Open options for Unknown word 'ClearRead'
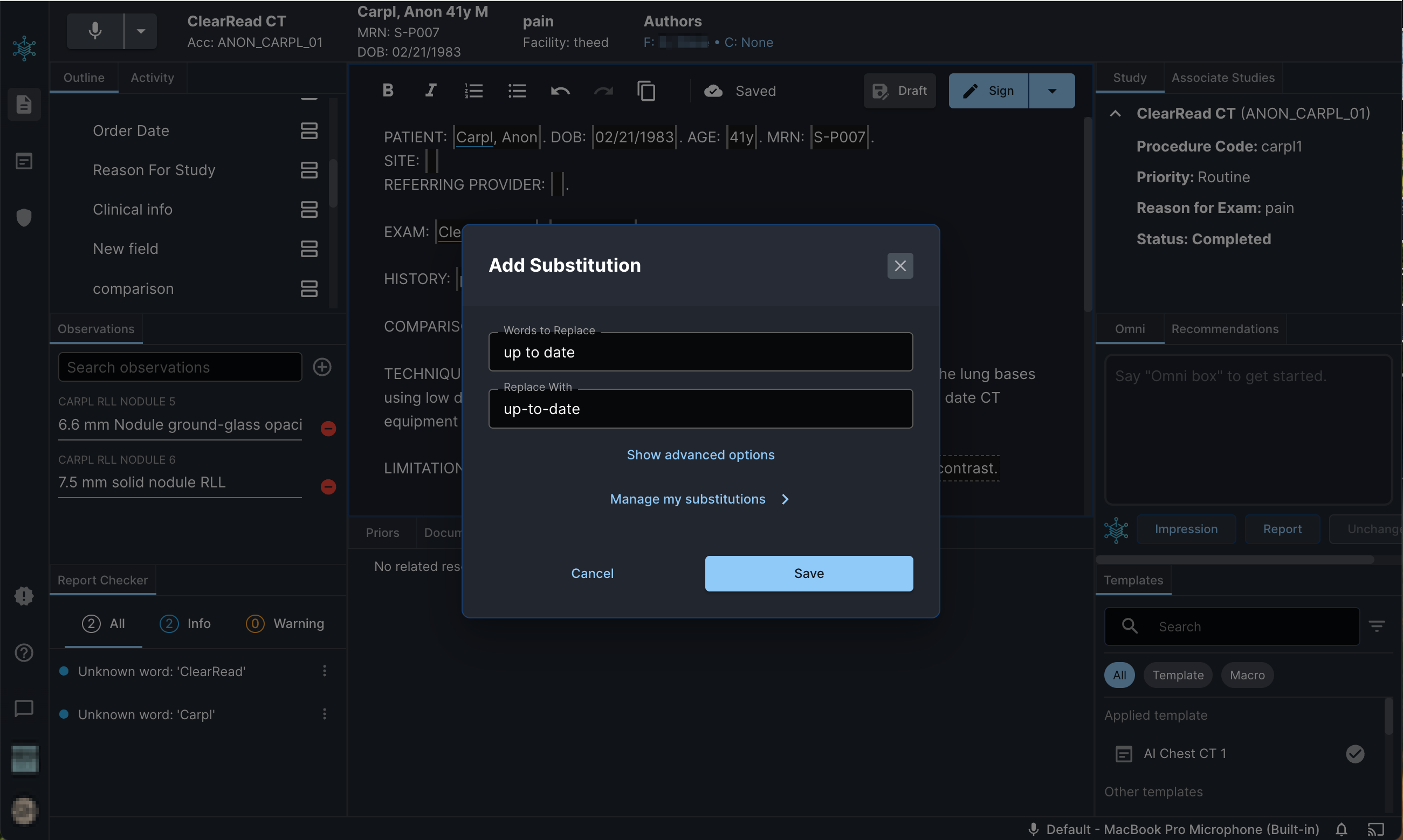The width and height of the screenshot is (1403, 840). click(324, 671)
